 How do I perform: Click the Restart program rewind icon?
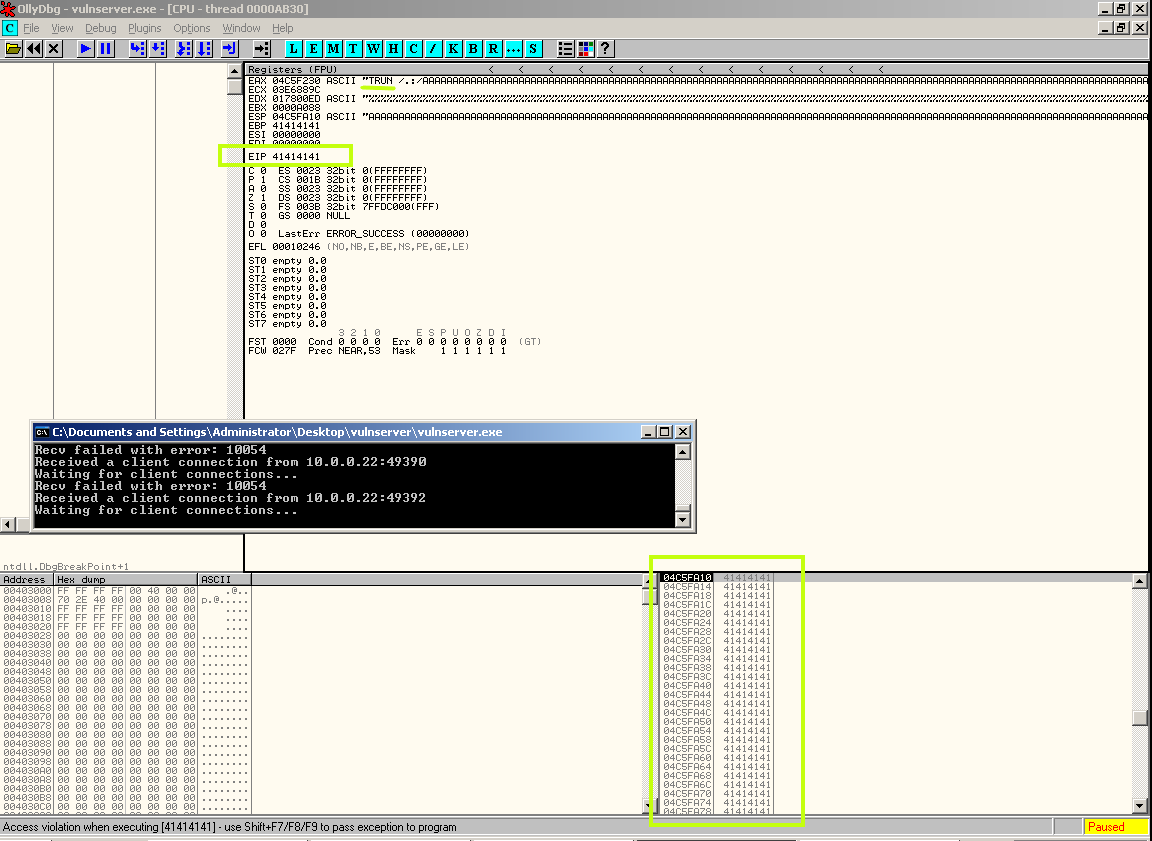click(x=34, y=48)
